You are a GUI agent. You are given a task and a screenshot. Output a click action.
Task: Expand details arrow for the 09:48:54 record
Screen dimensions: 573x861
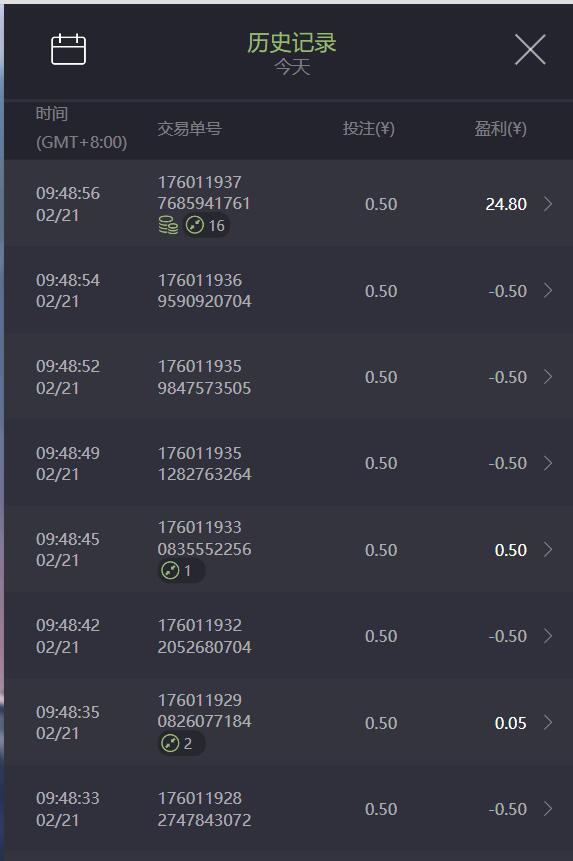pyautogui.click(x=548, y=290)
